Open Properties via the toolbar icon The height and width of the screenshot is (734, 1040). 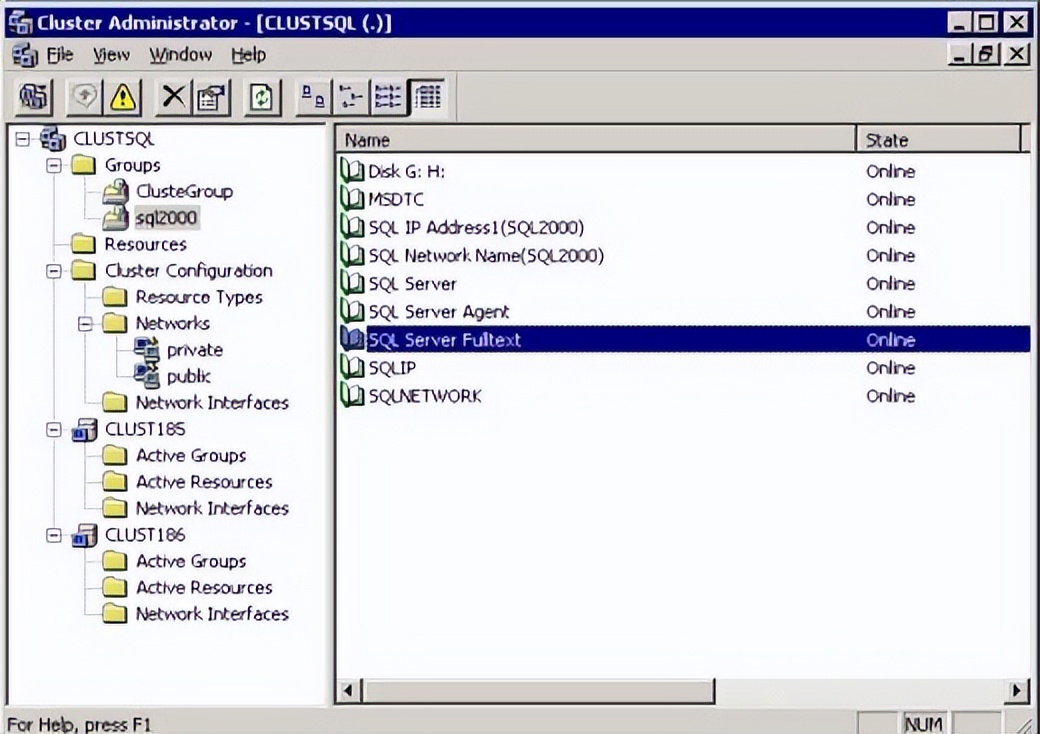(210, 97)
